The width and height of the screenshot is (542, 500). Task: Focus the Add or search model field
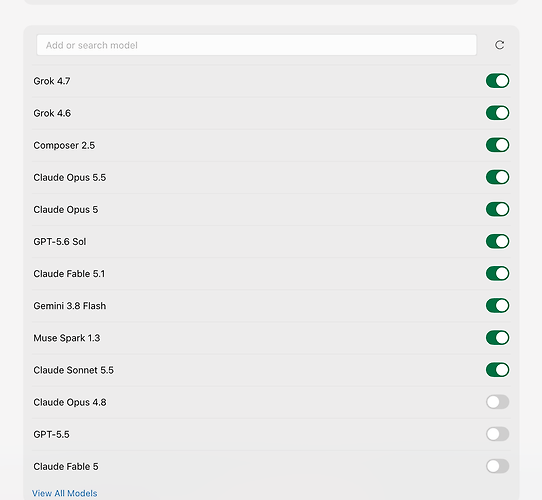tap(256, 45)
